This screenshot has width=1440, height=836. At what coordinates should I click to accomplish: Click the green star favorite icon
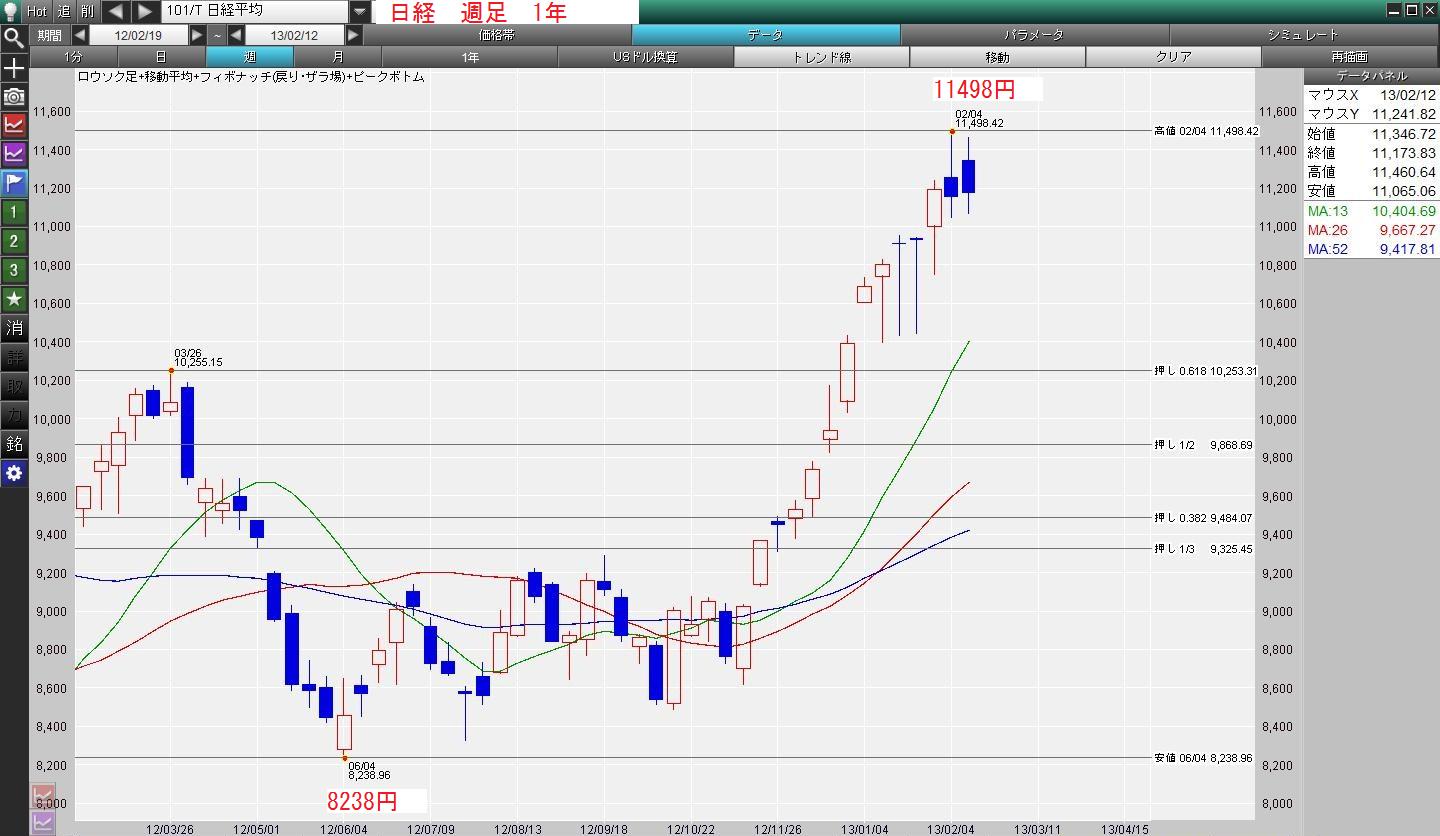point(14,299)
